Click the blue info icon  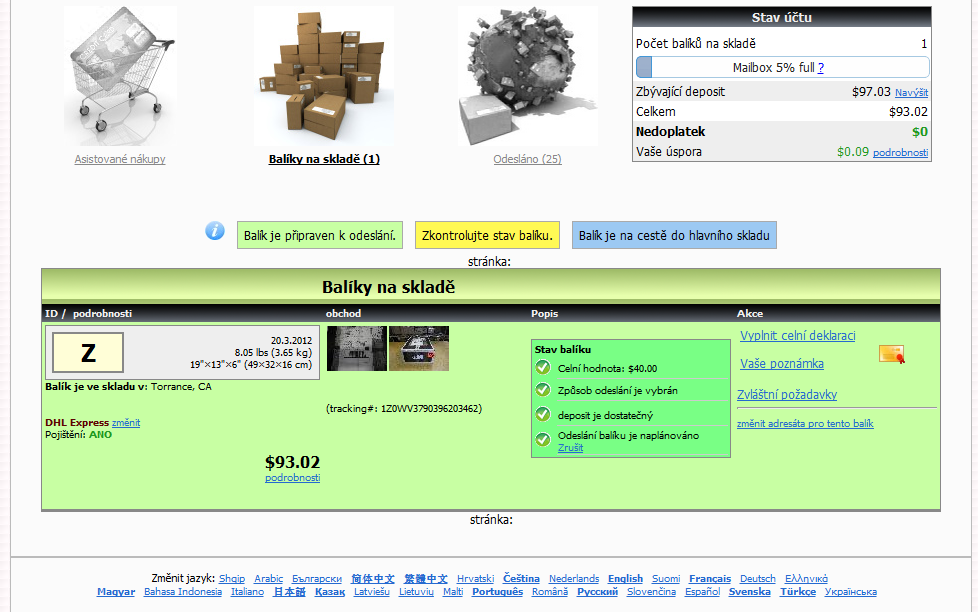[x=215, y=231]
